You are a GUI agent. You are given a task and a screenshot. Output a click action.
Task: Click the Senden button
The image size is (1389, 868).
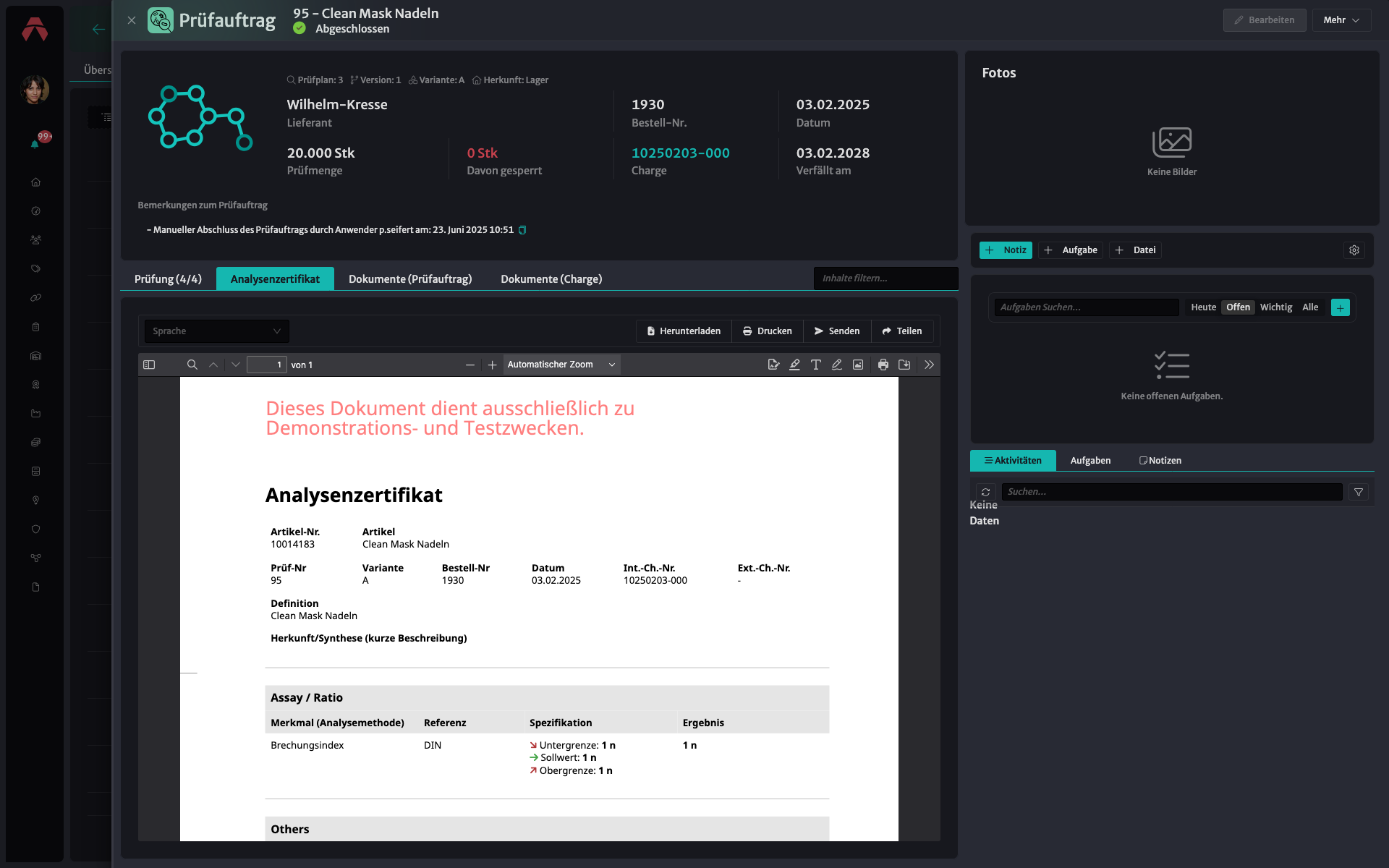point(837,331)
